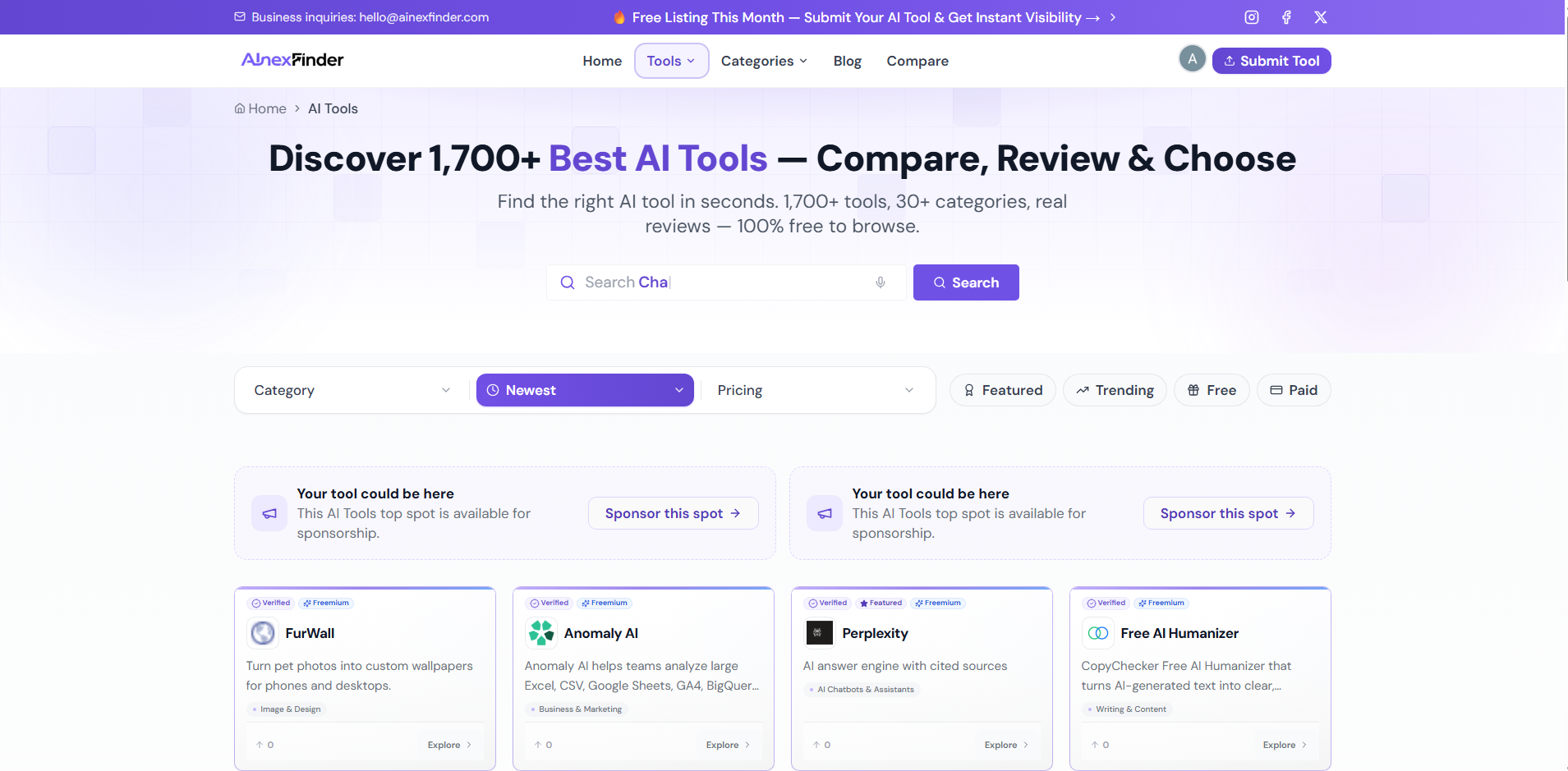Screen dimensions: 1568x771
Task: Open the X social icon
Action: [1320, 17]
